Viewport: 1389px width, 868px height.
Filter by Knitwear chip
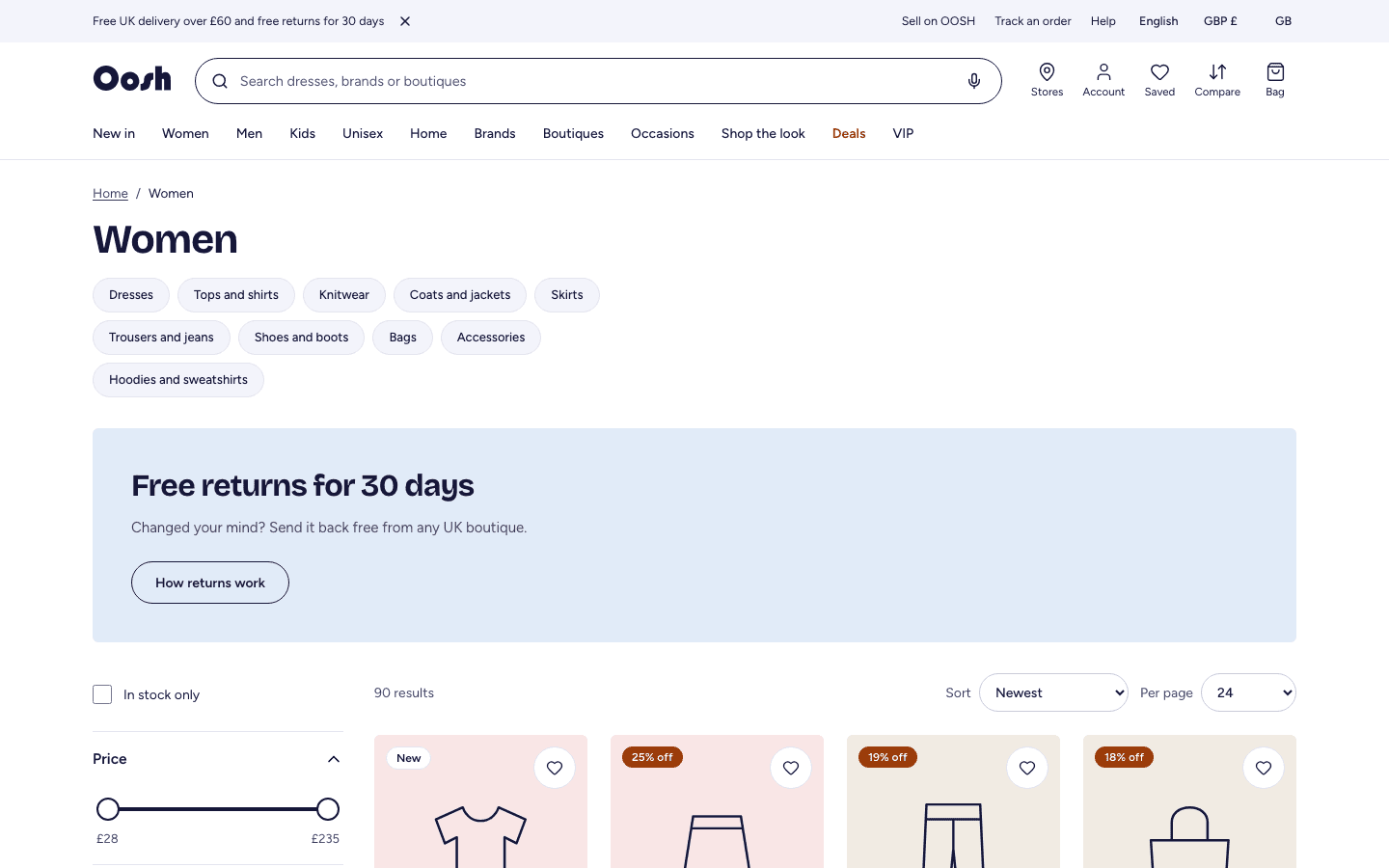[x=344, y=295]
